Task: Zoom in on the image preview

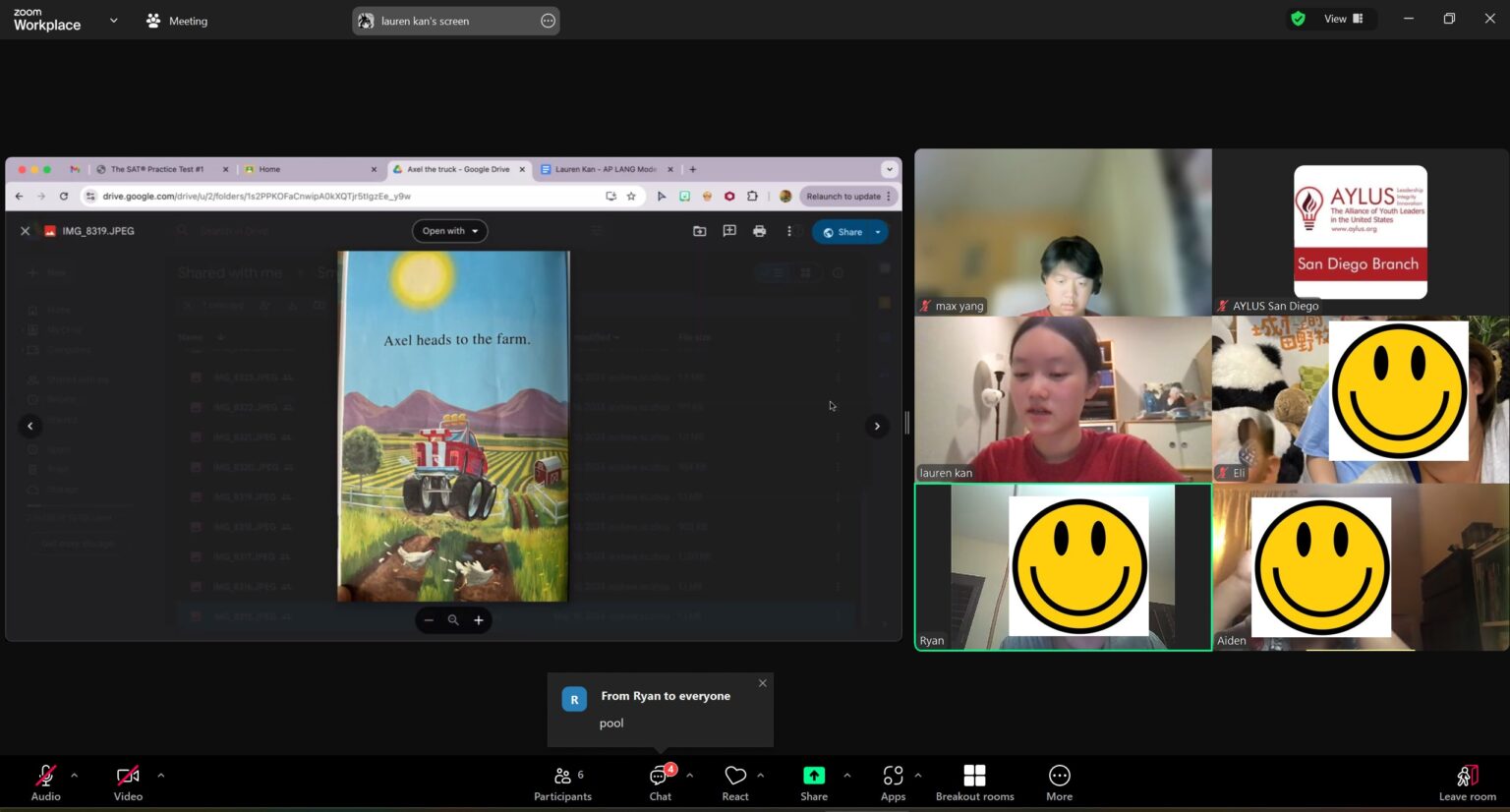Action: [479, 620]
